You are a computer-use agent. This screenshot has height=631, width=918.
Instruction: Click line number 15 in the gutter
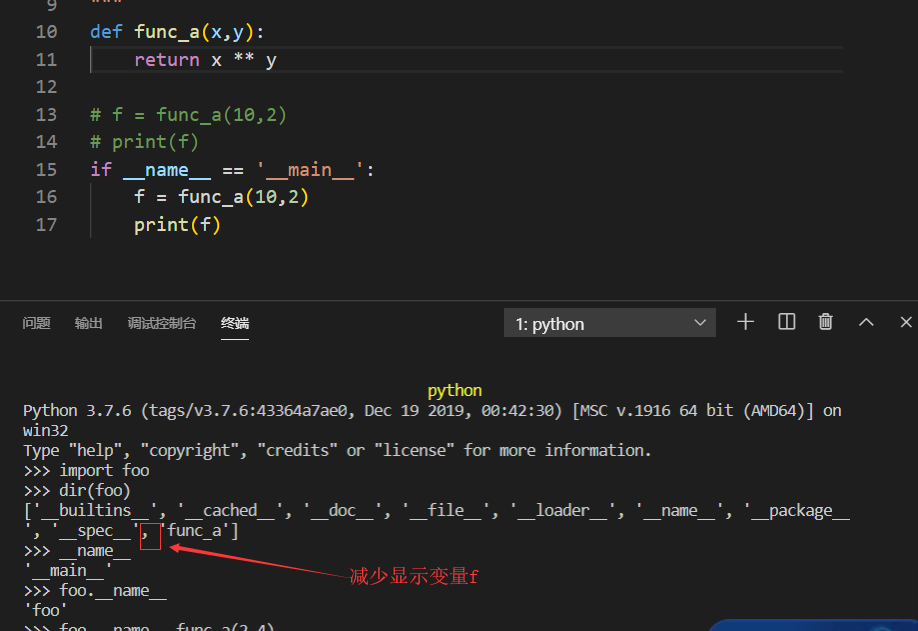click(x=46, y=170)
